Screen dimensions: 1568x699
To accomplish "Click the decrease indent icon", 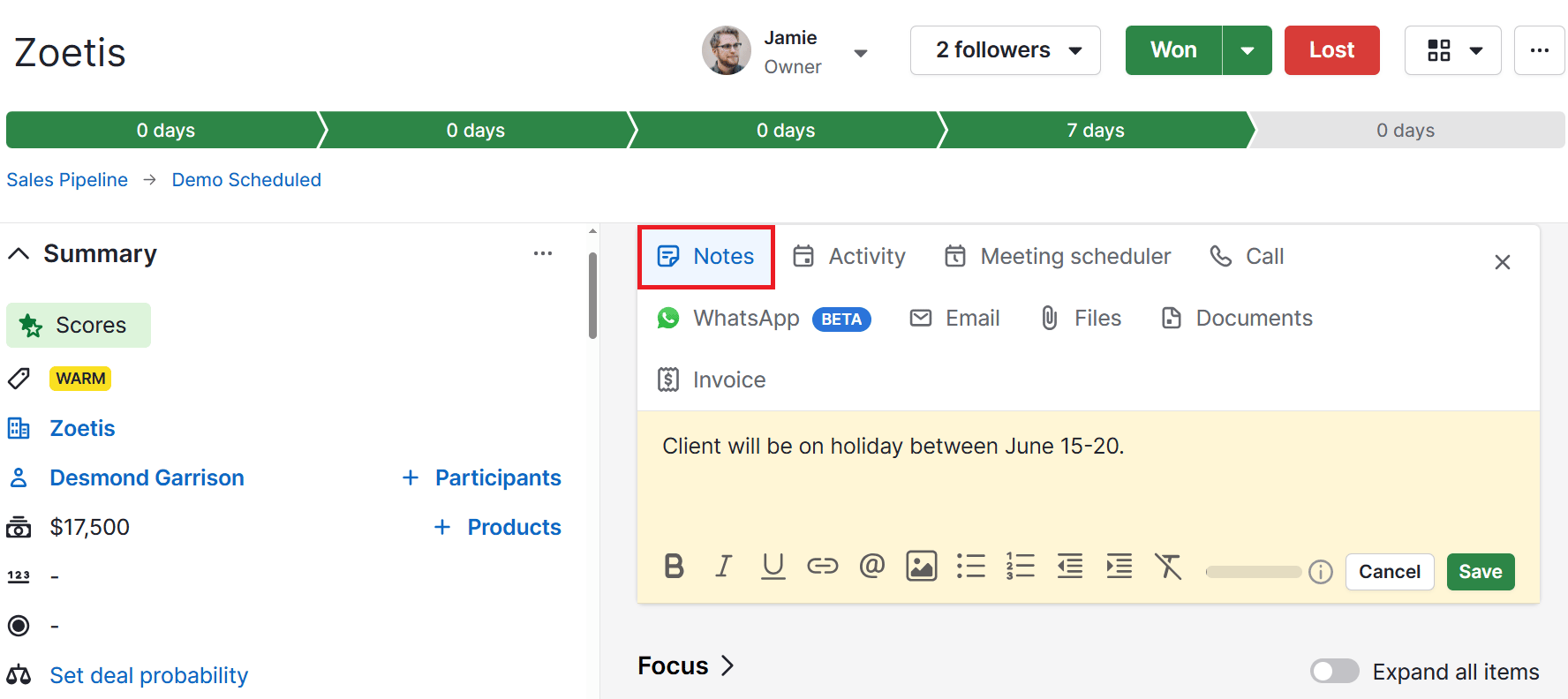I will (1070, 566).
